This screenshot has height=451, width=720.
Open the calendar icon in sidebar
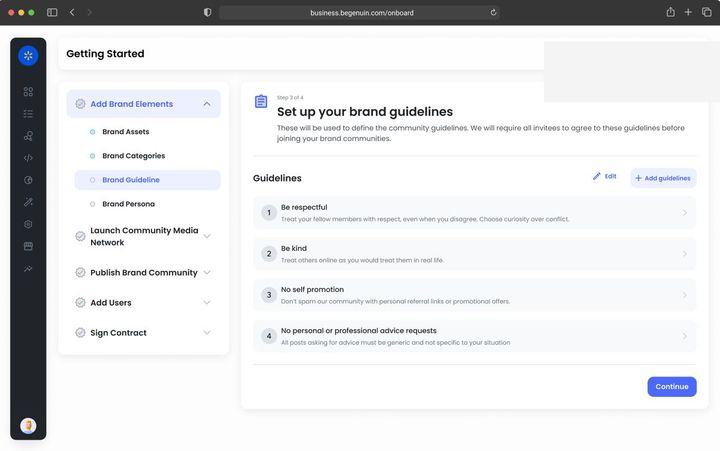28,246
